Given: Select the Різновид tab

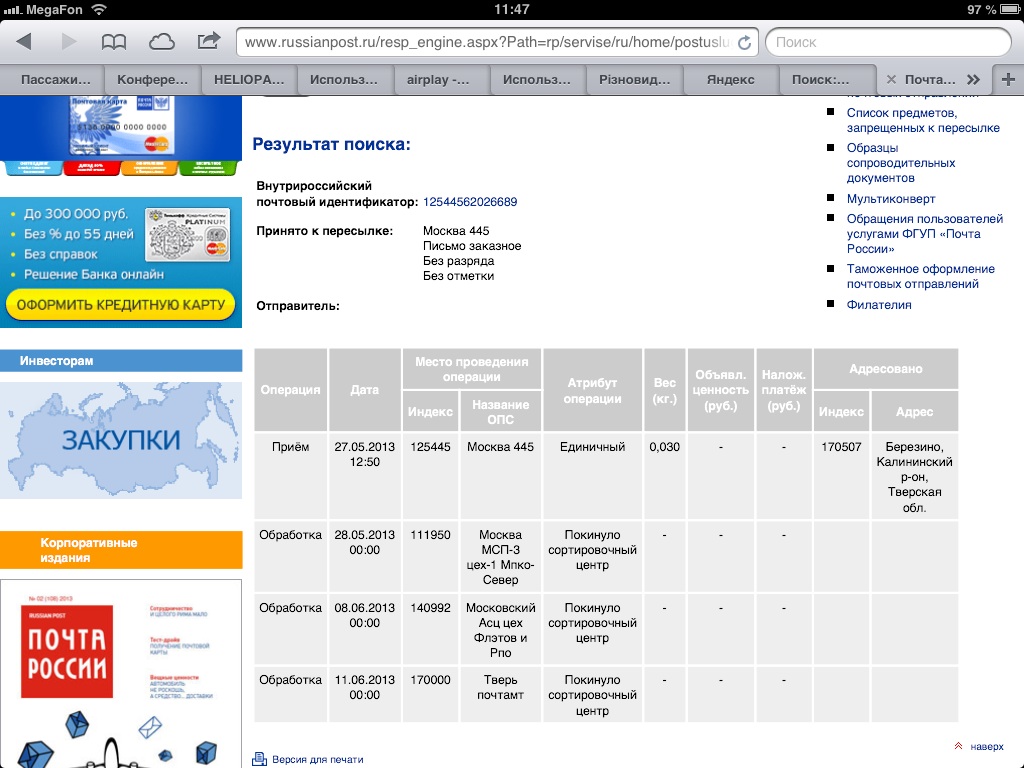Looking at the screenshot, I should tap(634, 80).
